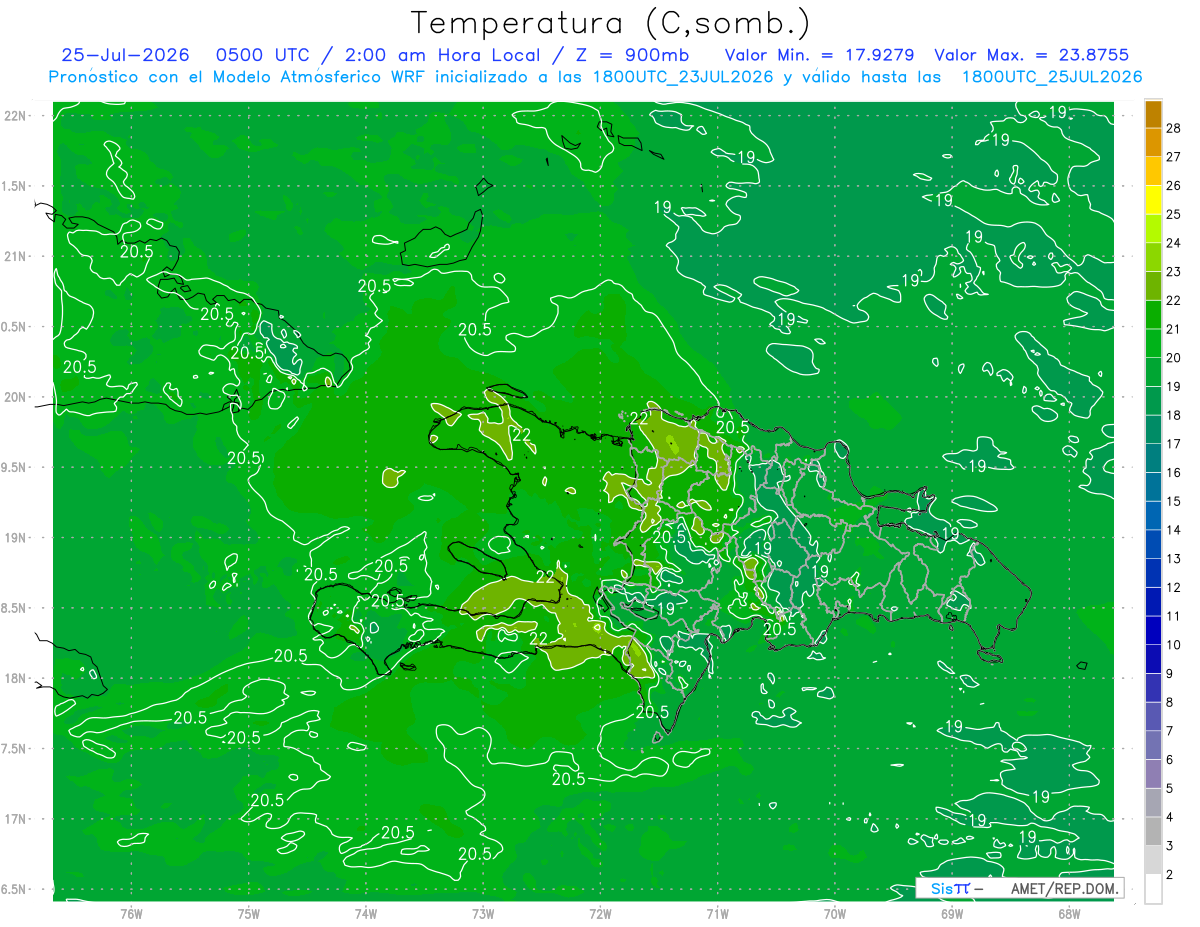Click the colorbar label "16"
The height and width of the screenshot is (927, 1200).
[1174, 472]
